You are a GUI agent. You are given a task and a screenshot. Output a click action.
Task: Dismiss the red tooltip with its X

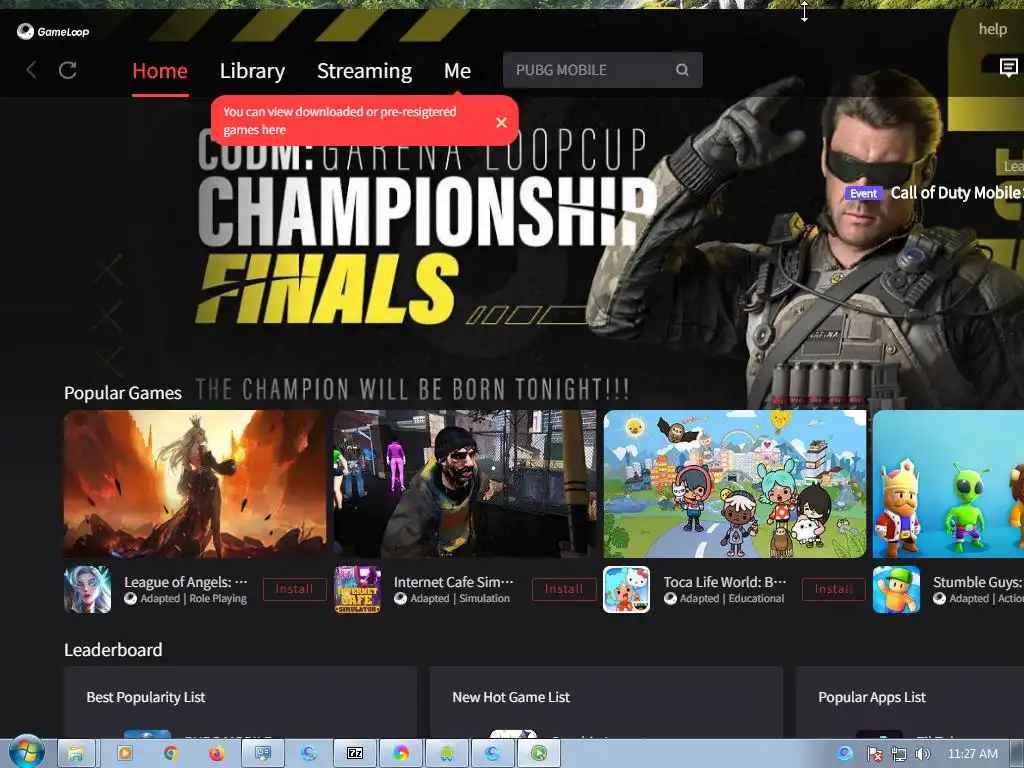pos(502,122)
